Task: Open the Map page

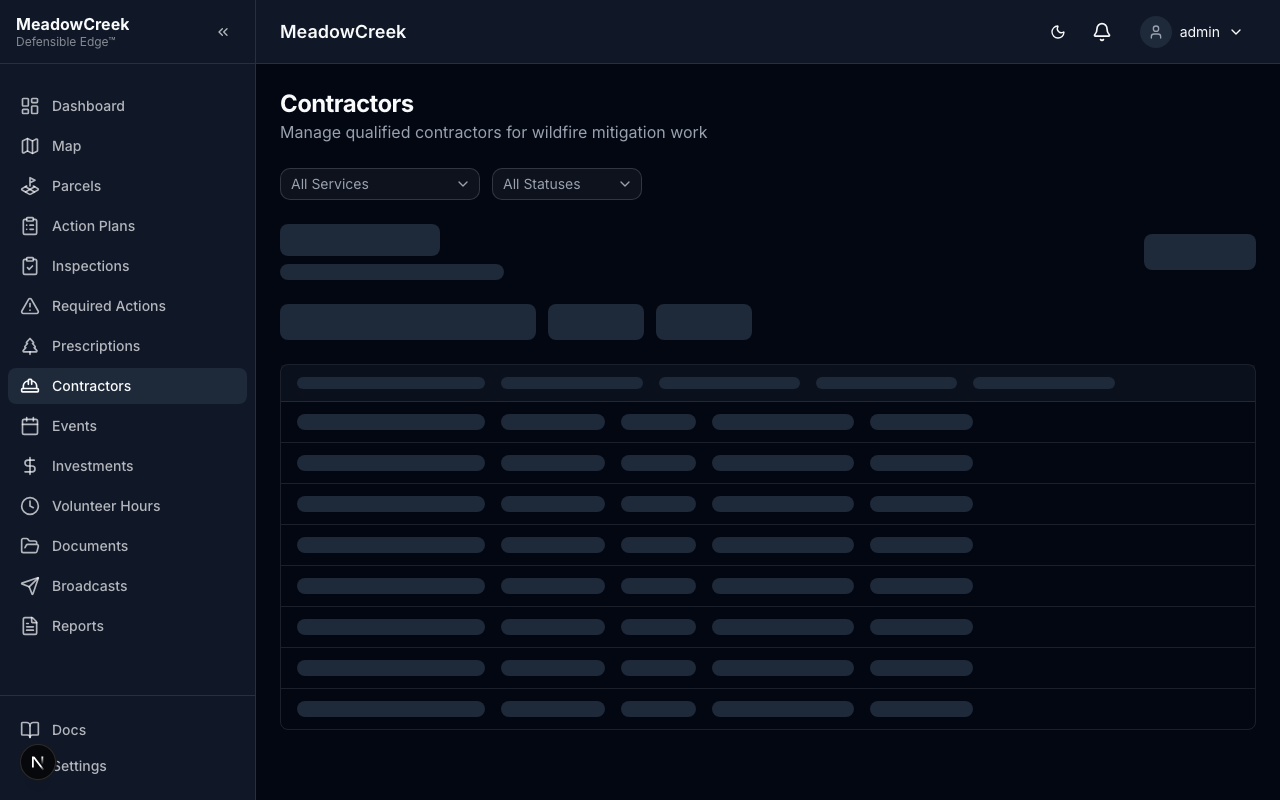Action: [x=127, y=146]
